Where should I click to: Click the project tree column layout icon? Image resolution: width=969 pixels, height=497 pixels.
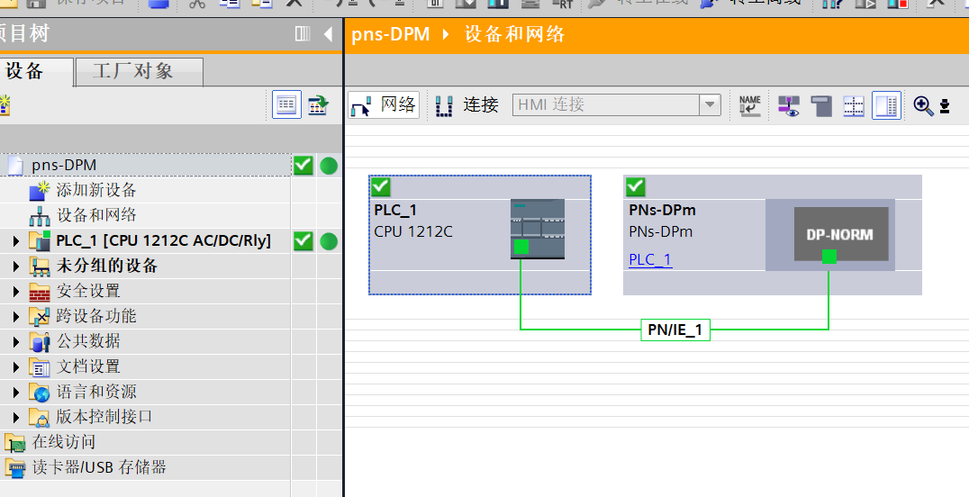pyautogui.click(x=302, y=33)
